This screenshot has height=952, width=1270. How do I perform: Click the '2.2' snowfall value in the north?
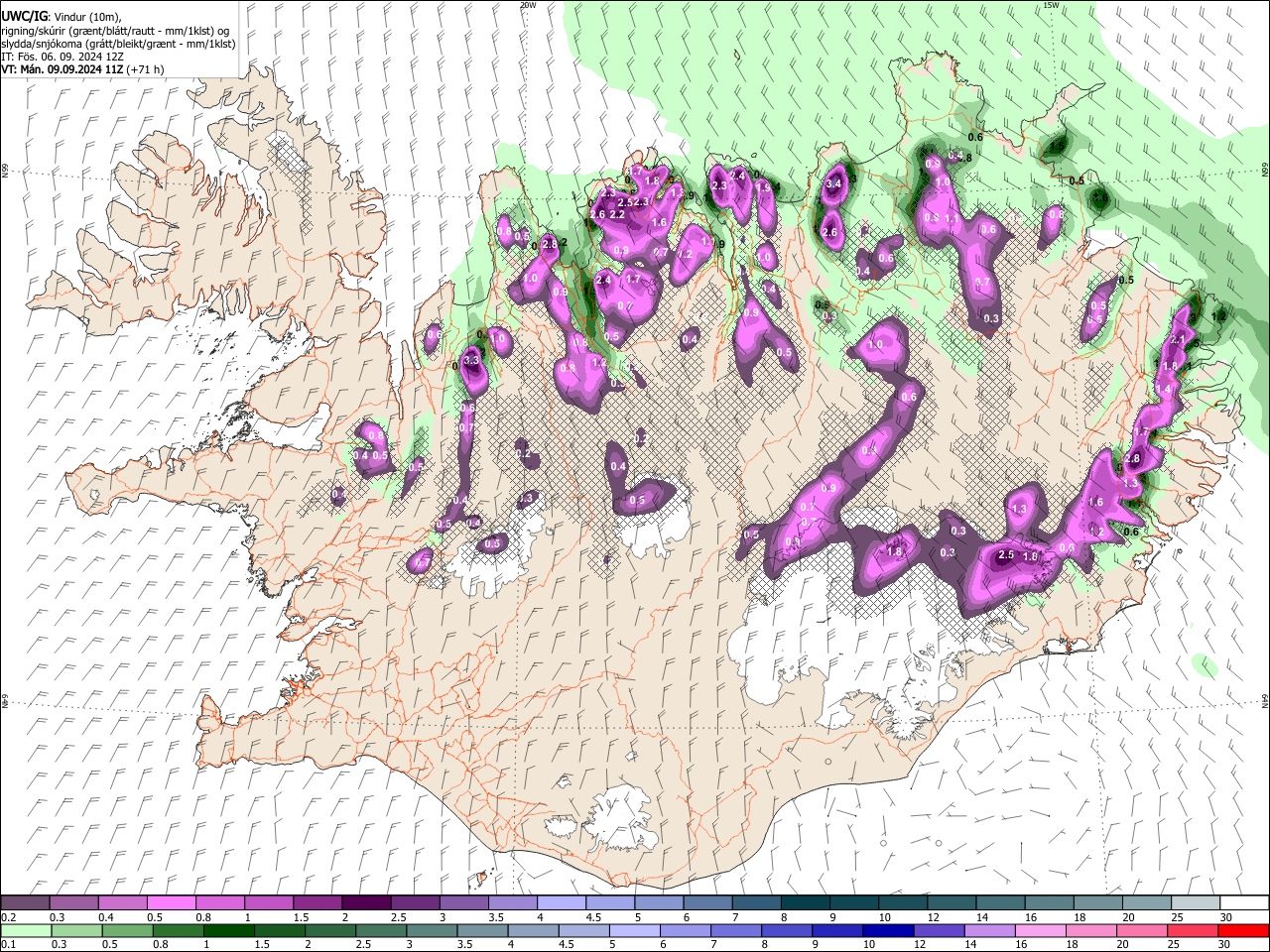click(x=616, y=215)
